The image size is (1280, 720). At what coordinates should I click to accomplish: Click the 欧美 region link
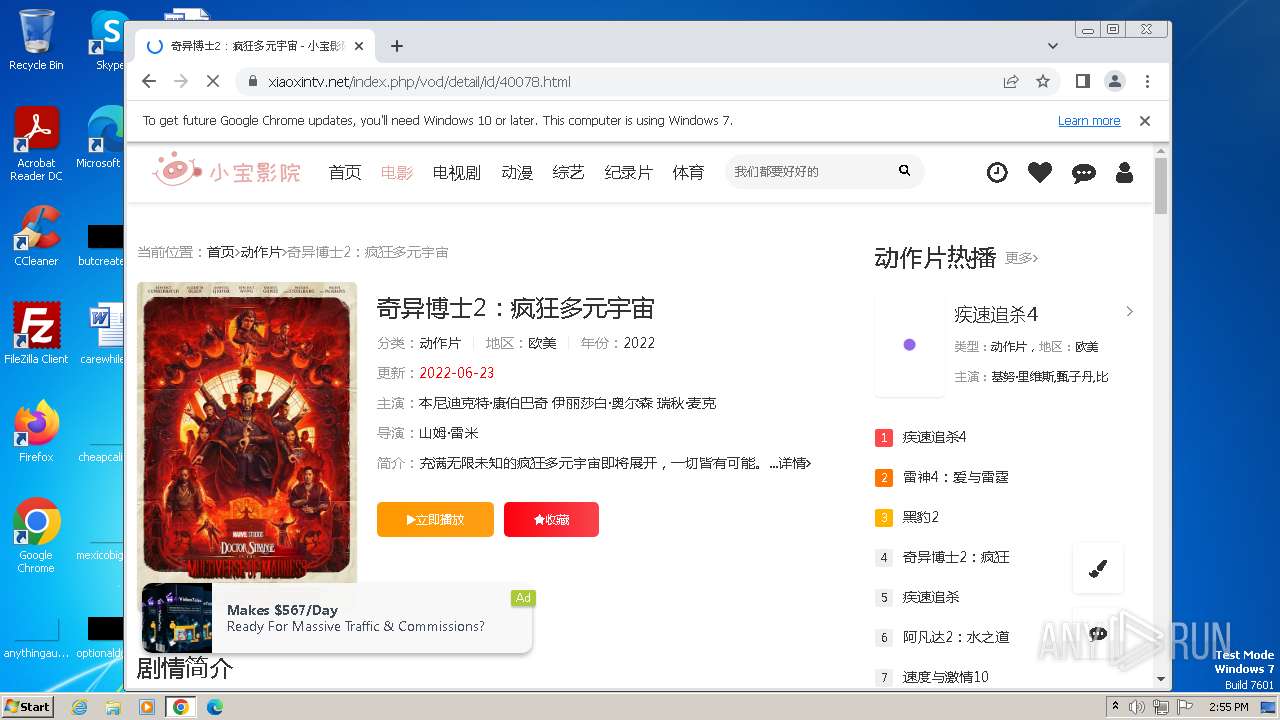tap(542, 343)
